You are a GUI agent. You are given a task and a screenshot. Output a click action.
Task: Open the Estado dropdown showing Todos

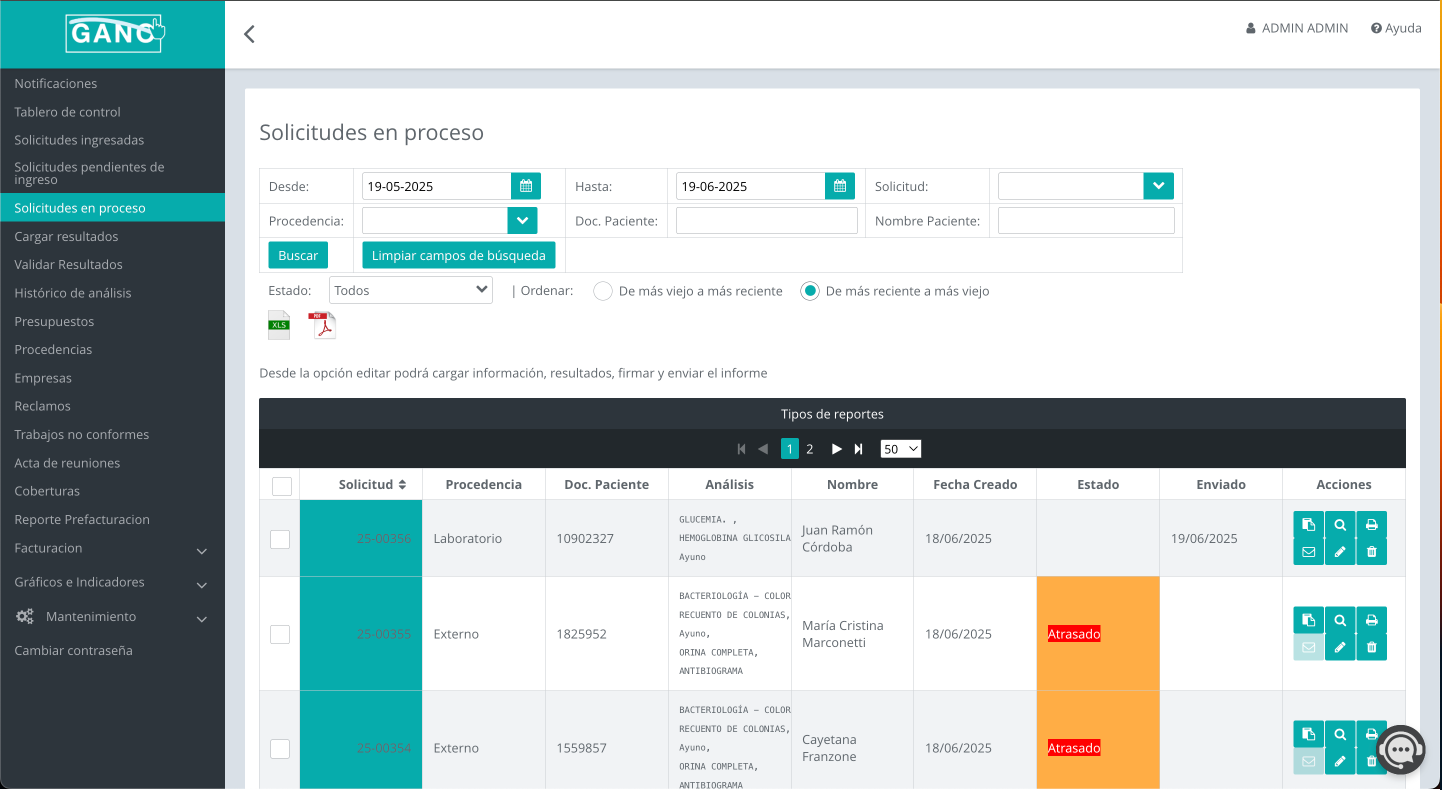coord(410,289)
